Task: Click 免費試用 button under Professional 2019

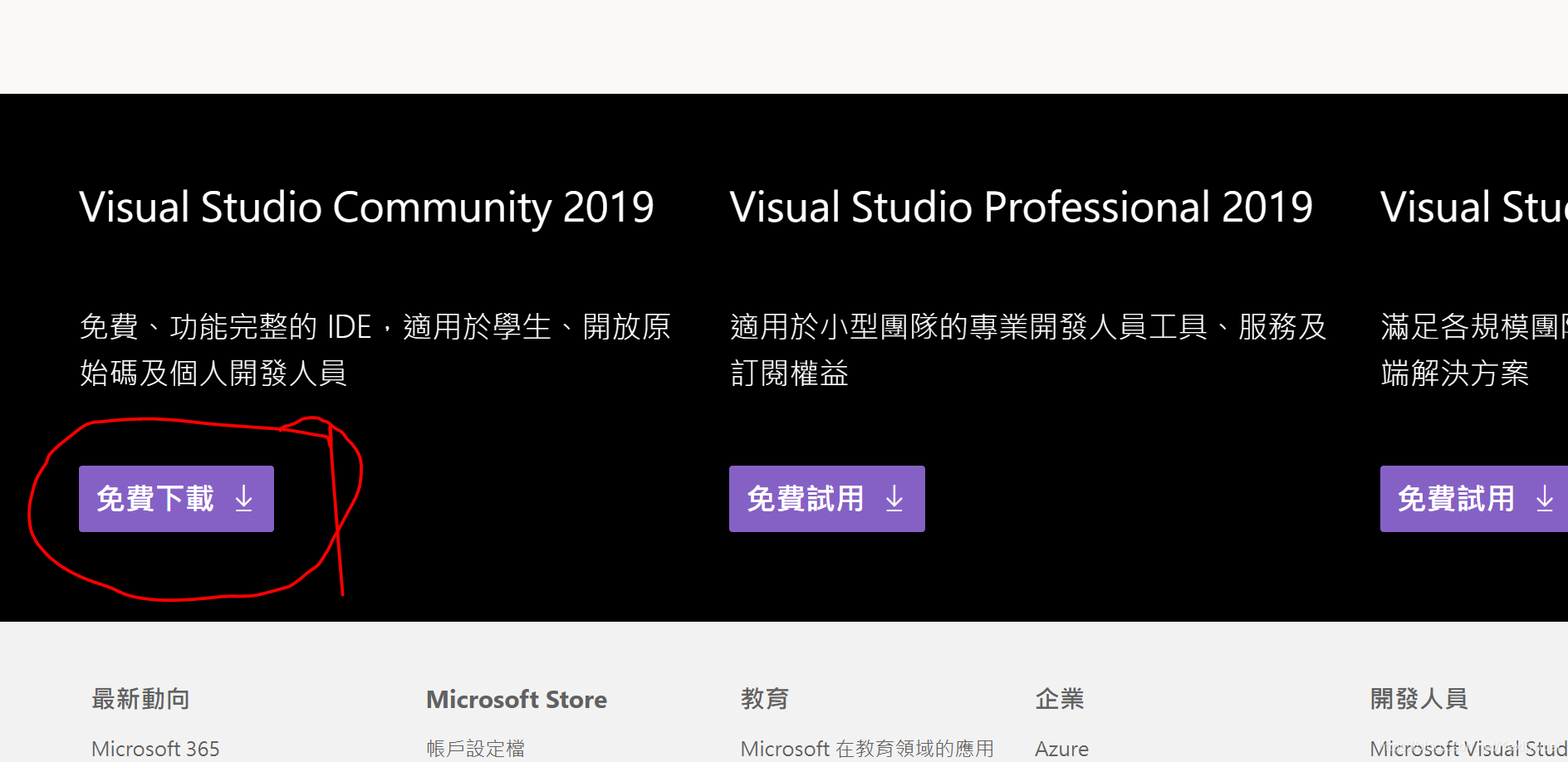Action: 826,499
